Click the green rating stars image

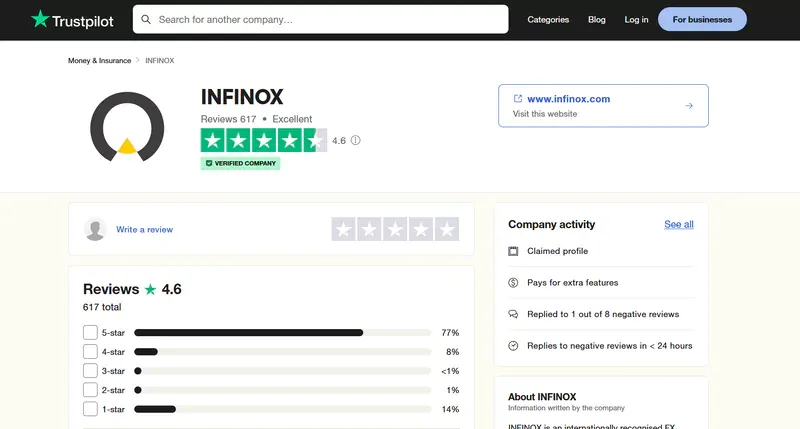coord(264,140)
